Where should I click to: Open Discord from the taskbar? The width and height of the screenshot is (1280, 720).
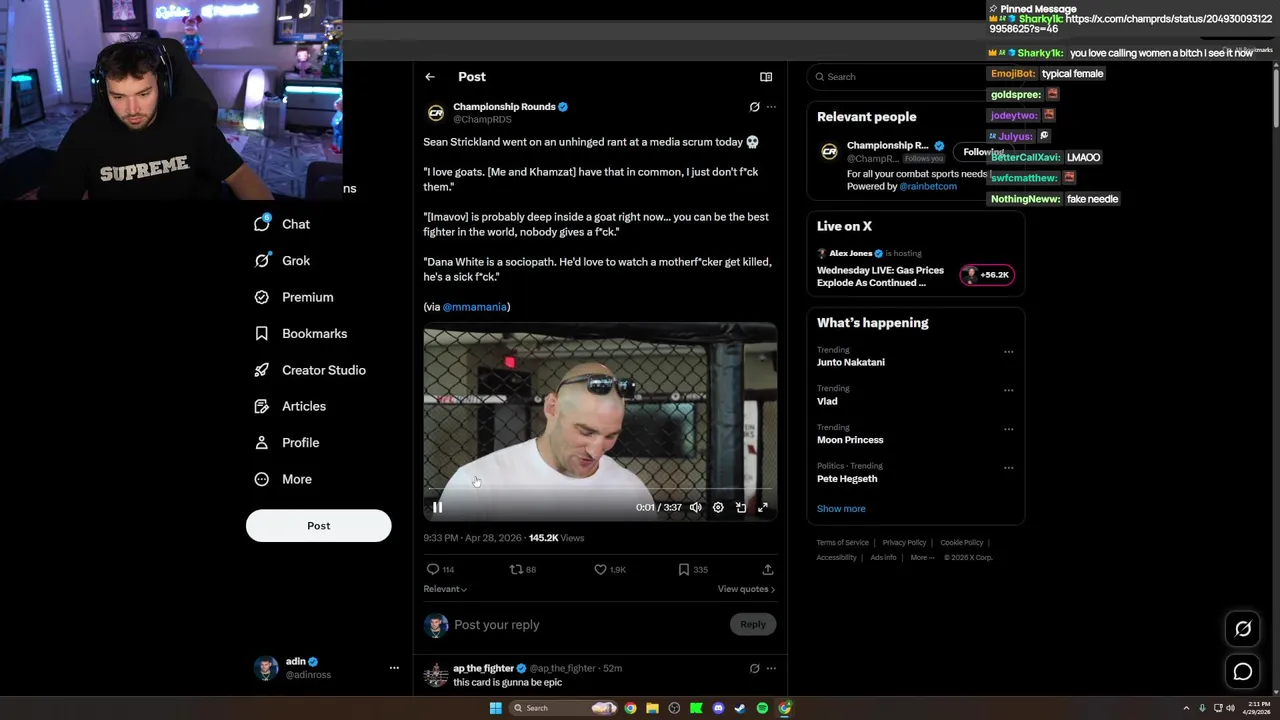coord(718,708)
